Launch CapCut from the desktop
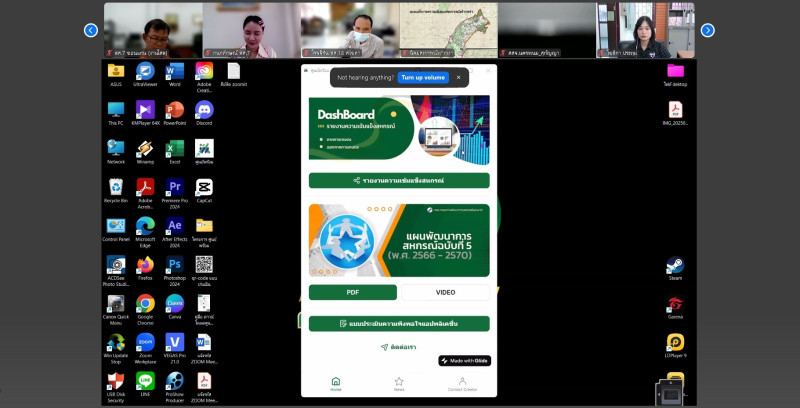The image size is (800, 408). [204, 187]
